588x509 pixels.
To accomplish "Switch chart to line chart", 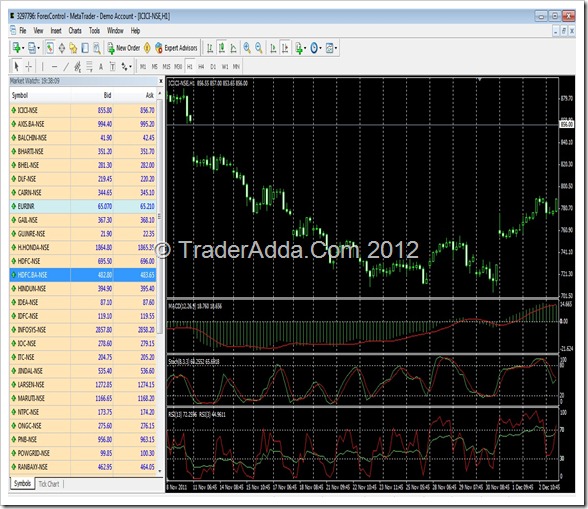I will pyautogui.click(x=233, y=48).
